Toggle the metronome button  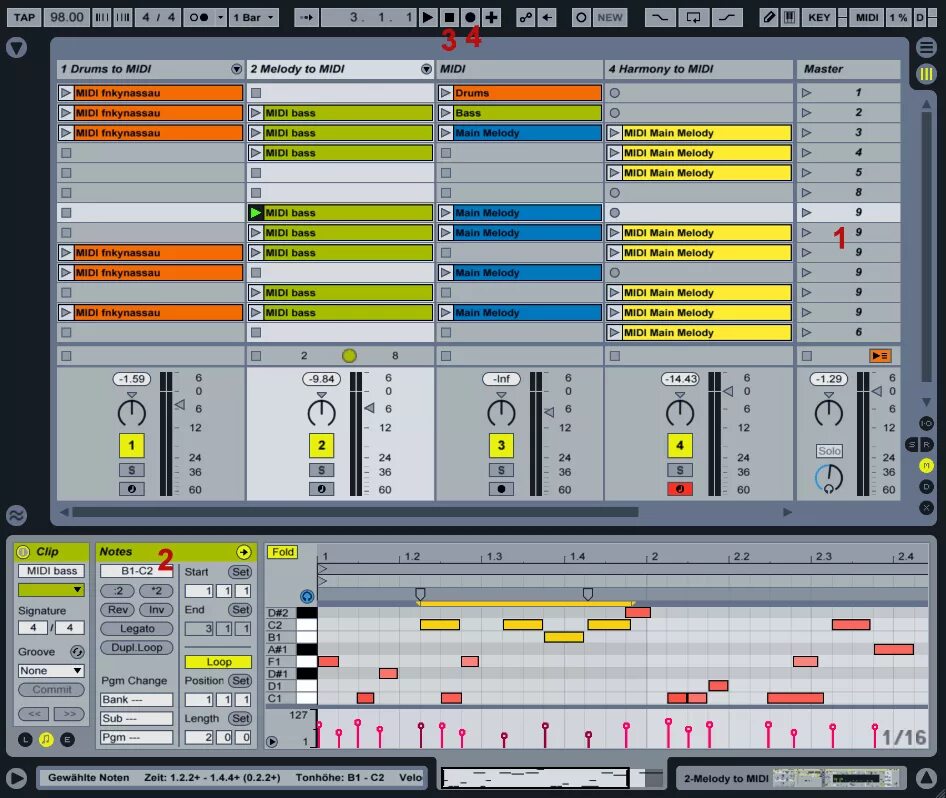(x=199, y=17)
